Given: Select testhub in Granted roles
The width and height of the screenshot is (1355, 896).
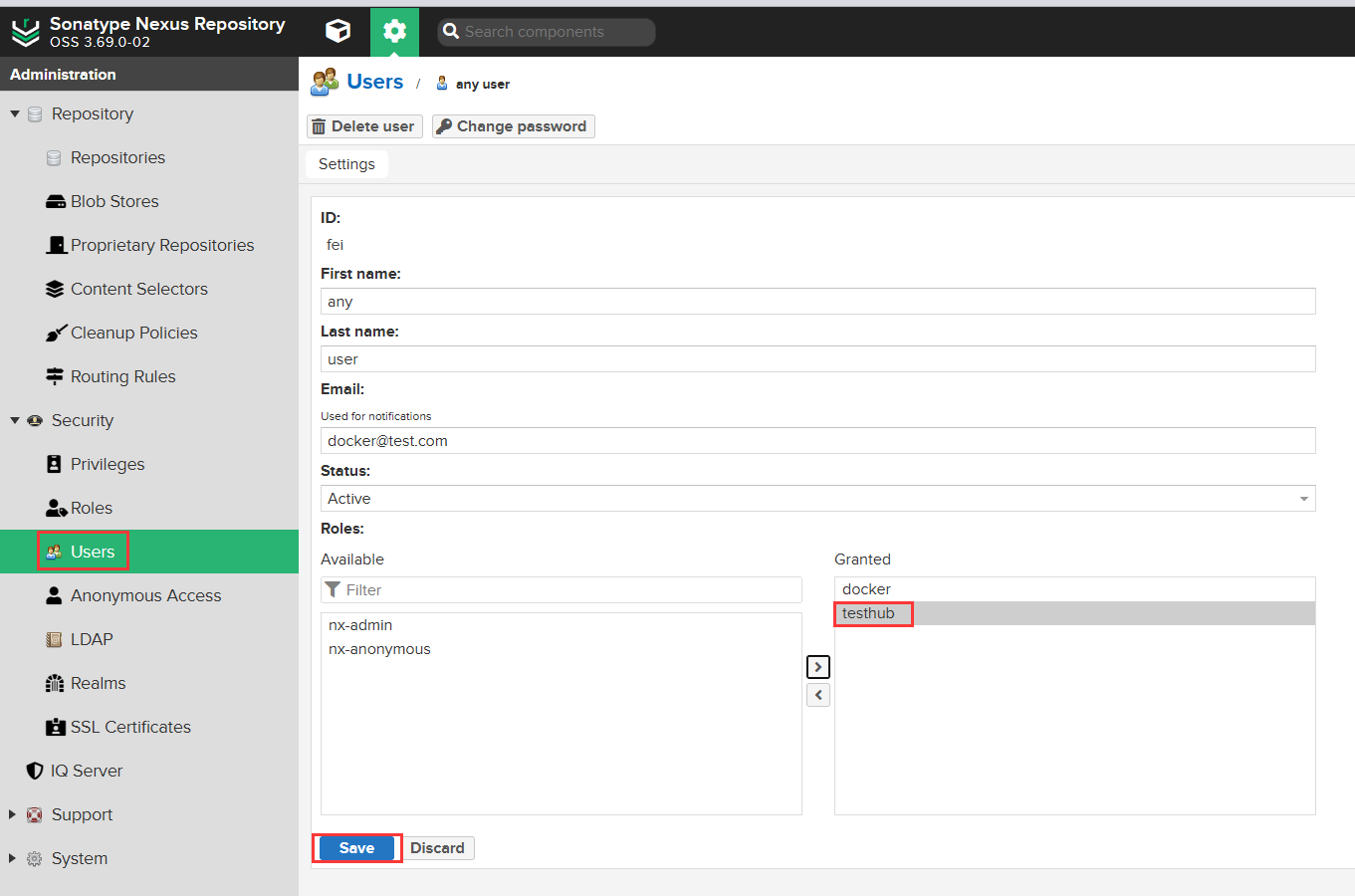Looking at the screenshot, I should point(1075,613).
